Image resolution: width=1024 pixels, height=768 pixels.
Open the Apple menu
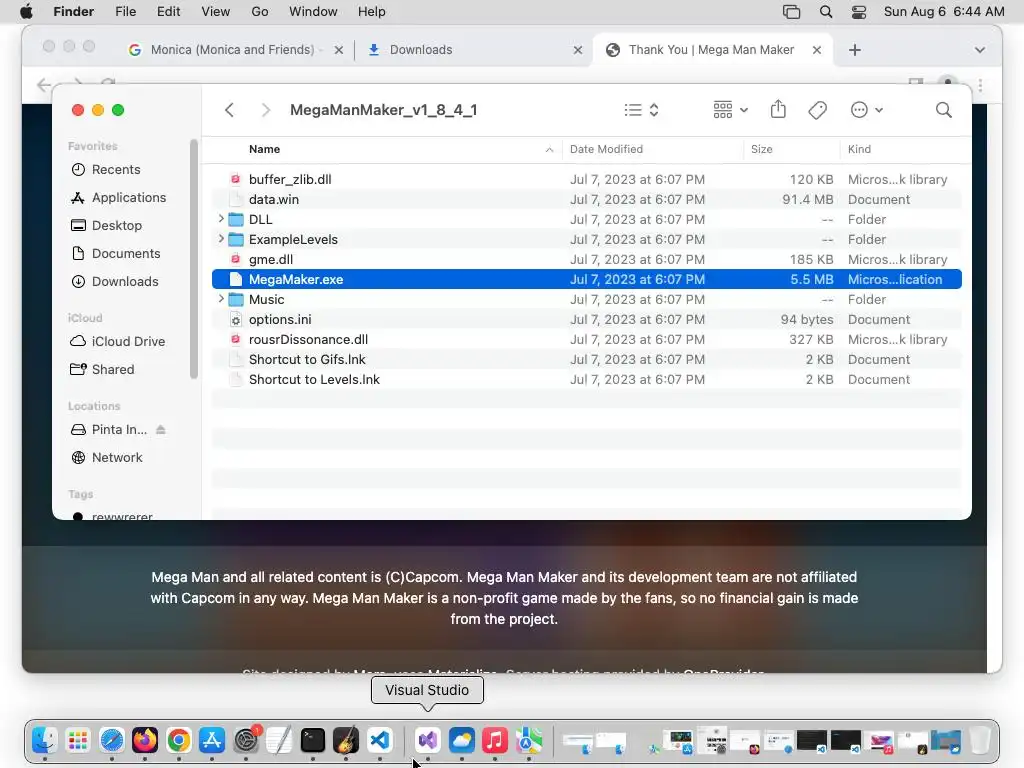point(26,12)
